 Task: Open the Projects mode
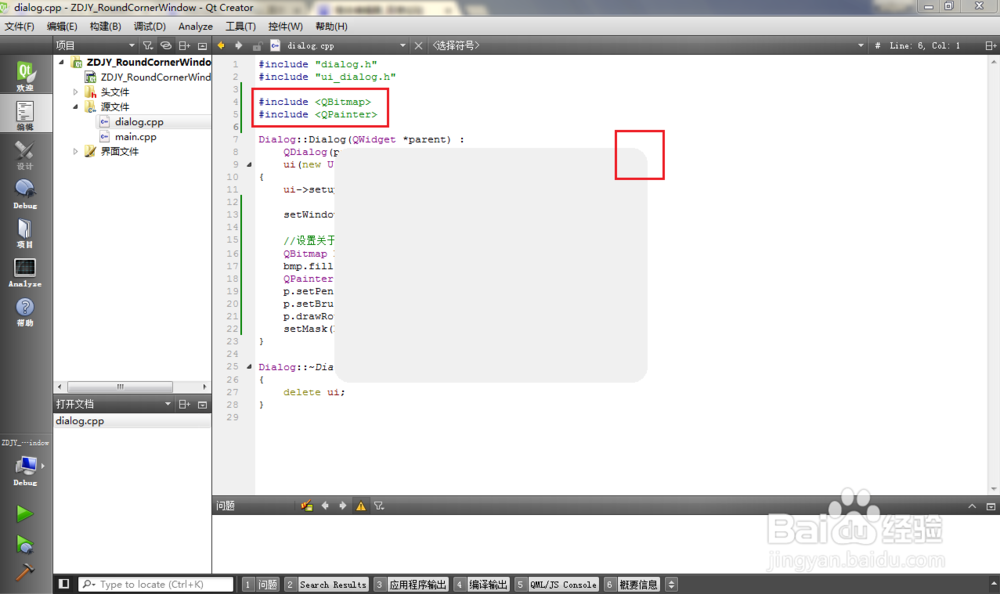point(26,232)
